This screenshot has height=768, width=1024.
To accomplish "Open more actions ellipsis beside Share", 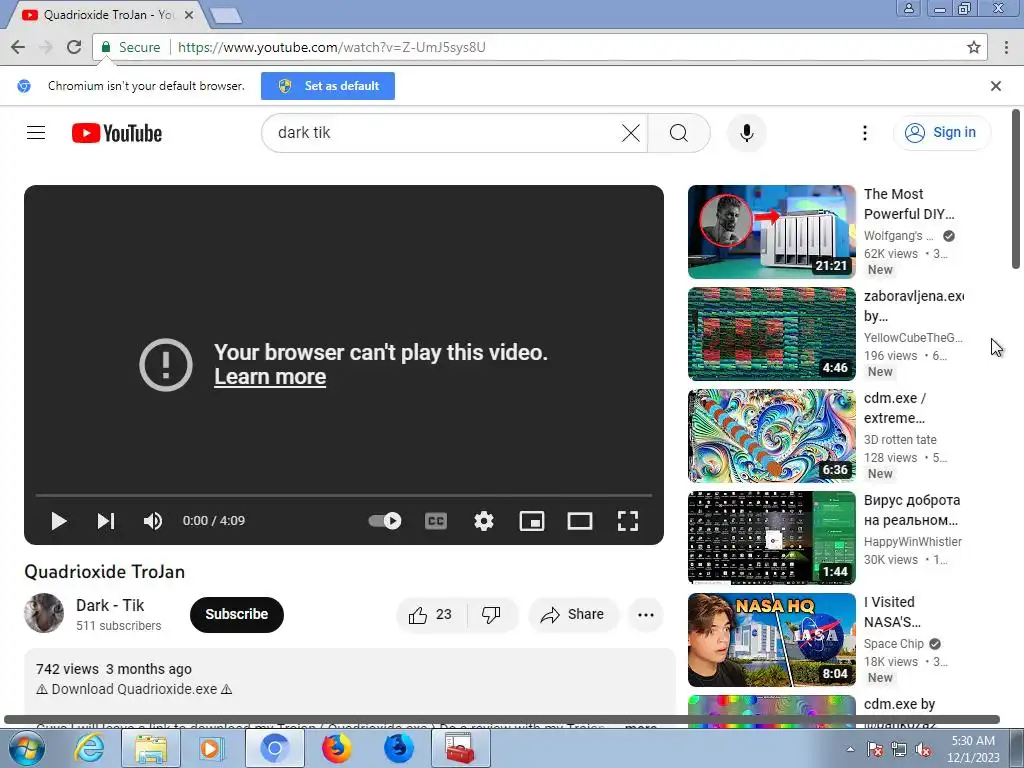I will pos(645,615).
